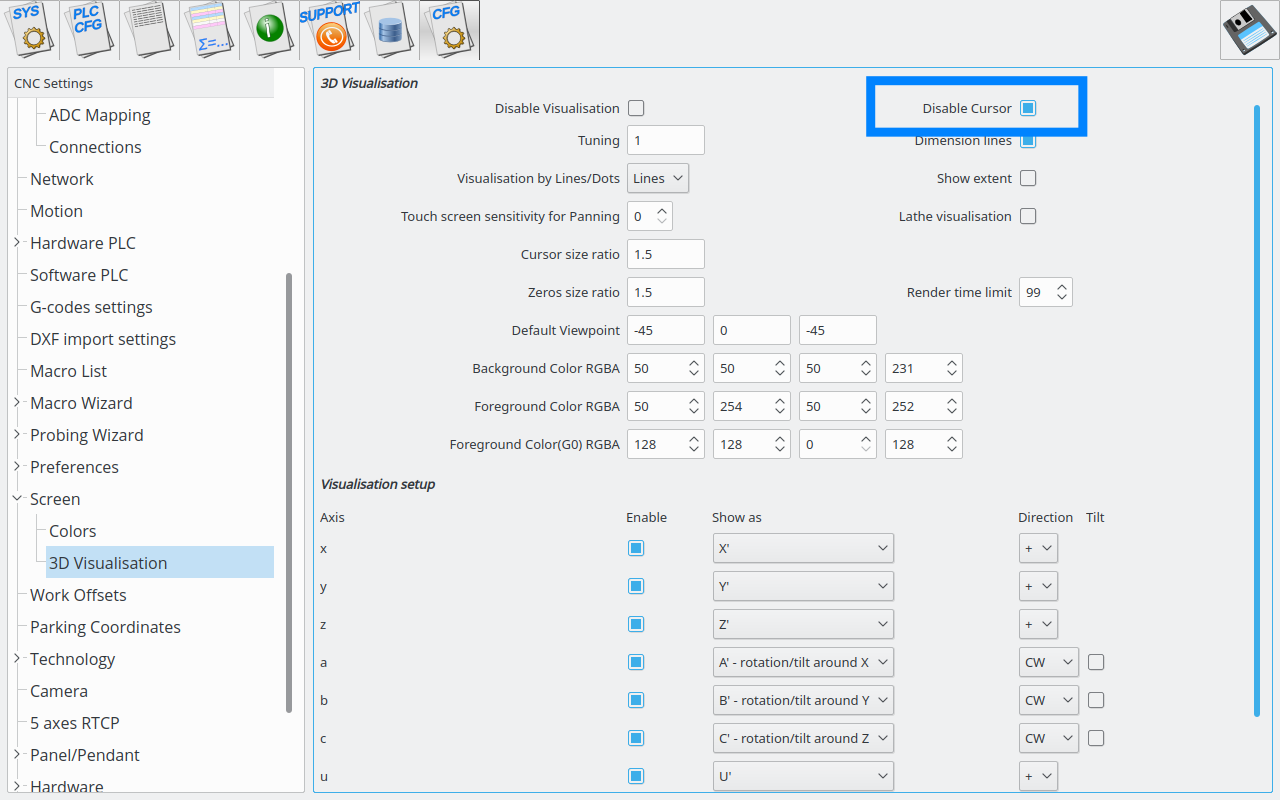
Task: Open the plain text log document icon
Action: tap(149, 30)
